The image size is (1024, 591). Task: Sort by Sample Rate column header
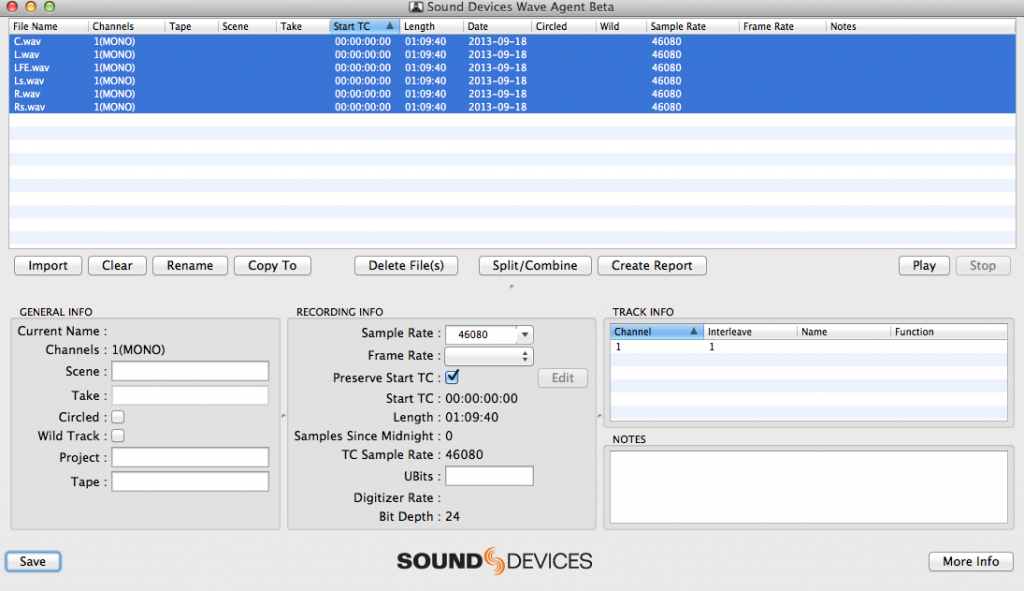click(x=692, y=27)
